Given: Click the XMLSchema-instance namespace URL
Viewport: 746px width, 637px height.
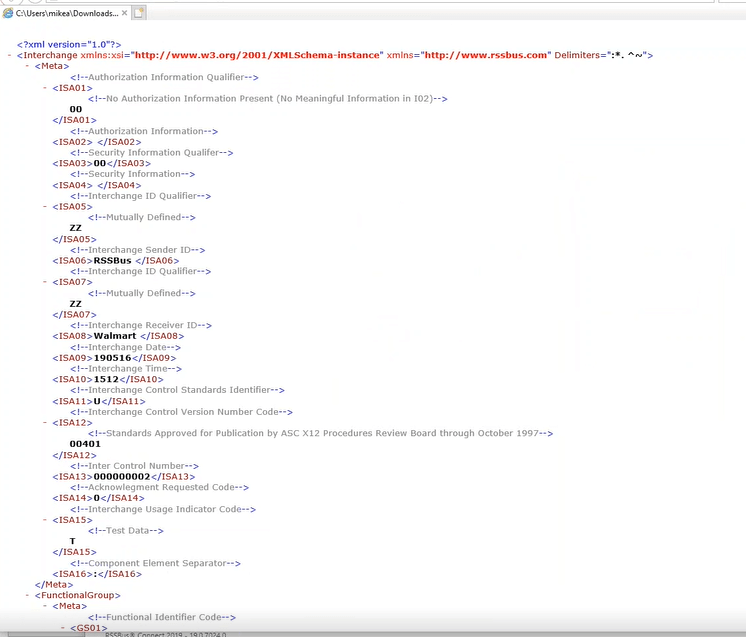Looking at the screenshot, I should tap(257, 55).
